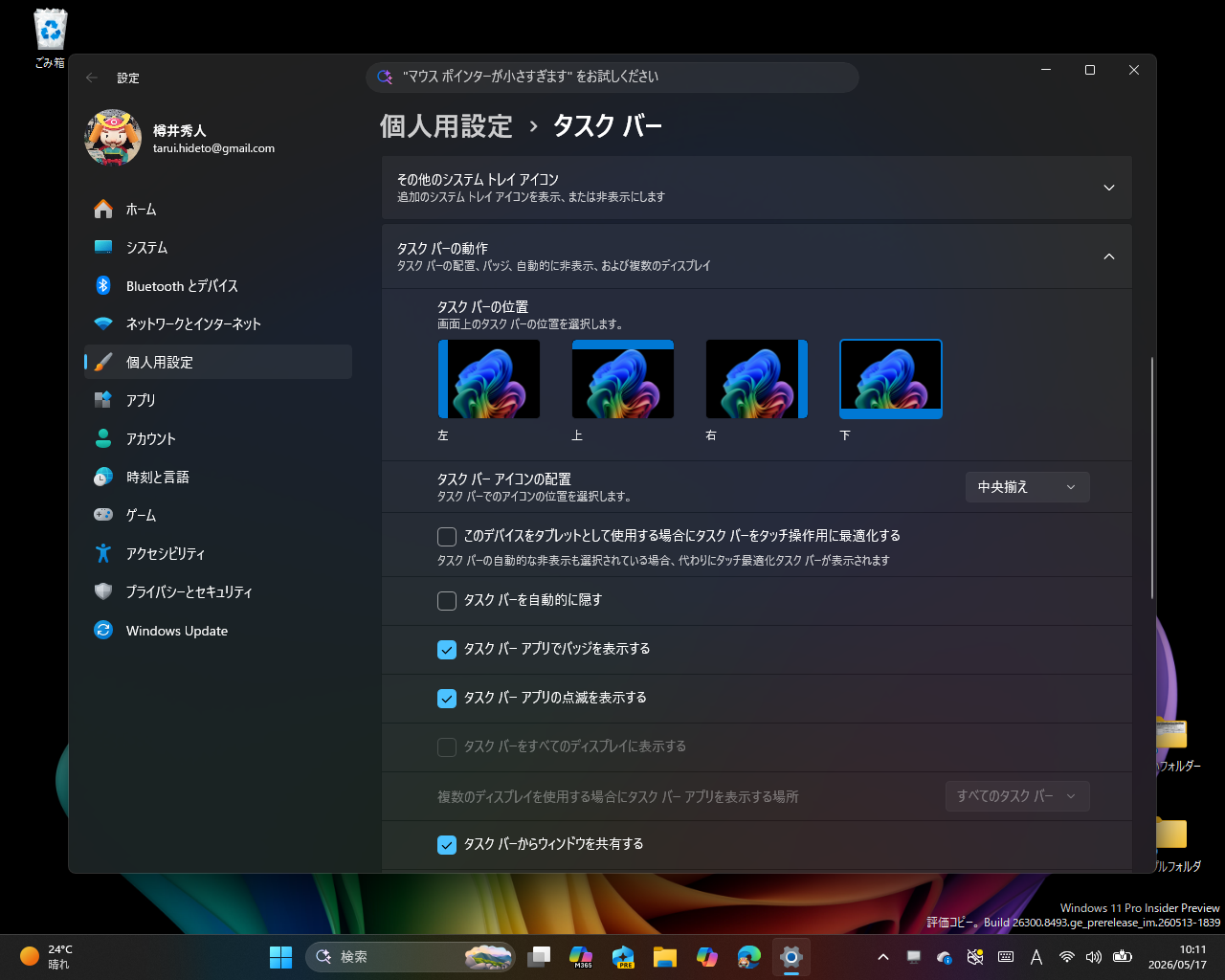Click the Settings gear taskbar icon

(x=791, y=956)
